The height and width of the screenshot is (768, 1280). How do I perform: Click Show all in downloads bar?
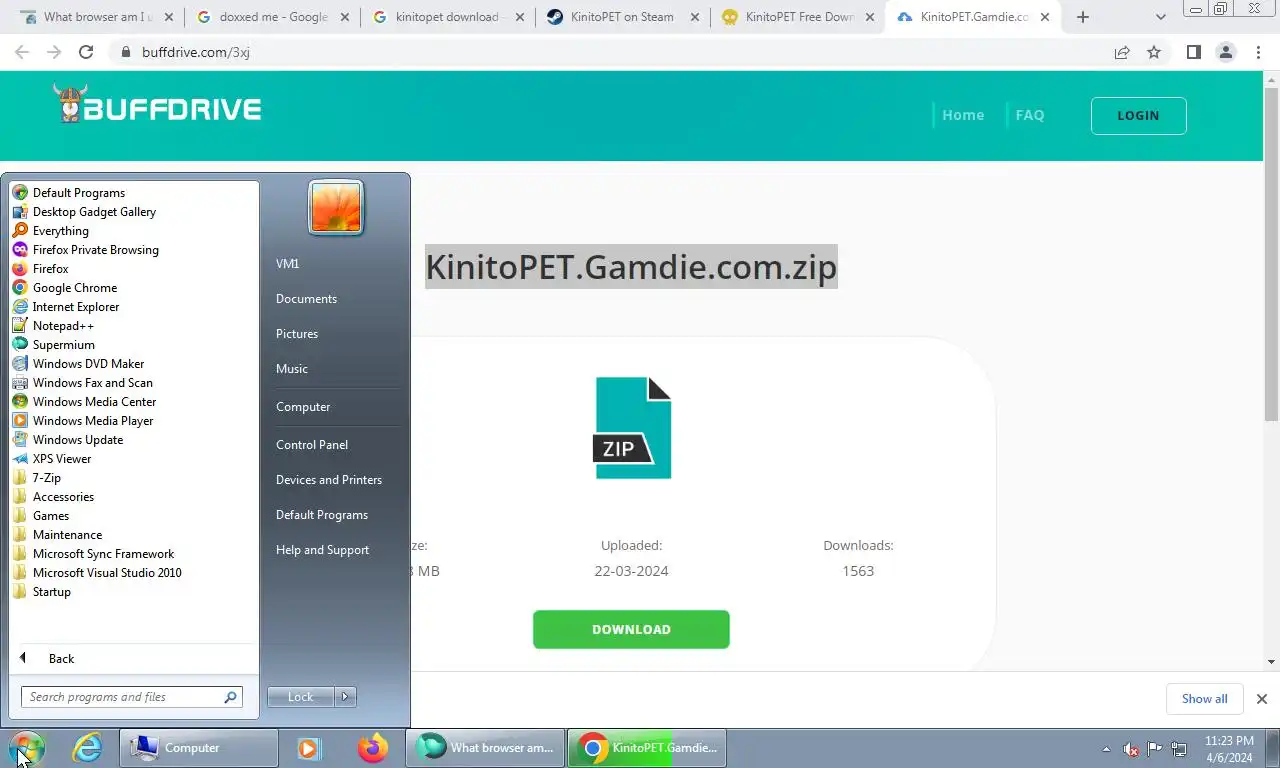(x=1204, y=699)
